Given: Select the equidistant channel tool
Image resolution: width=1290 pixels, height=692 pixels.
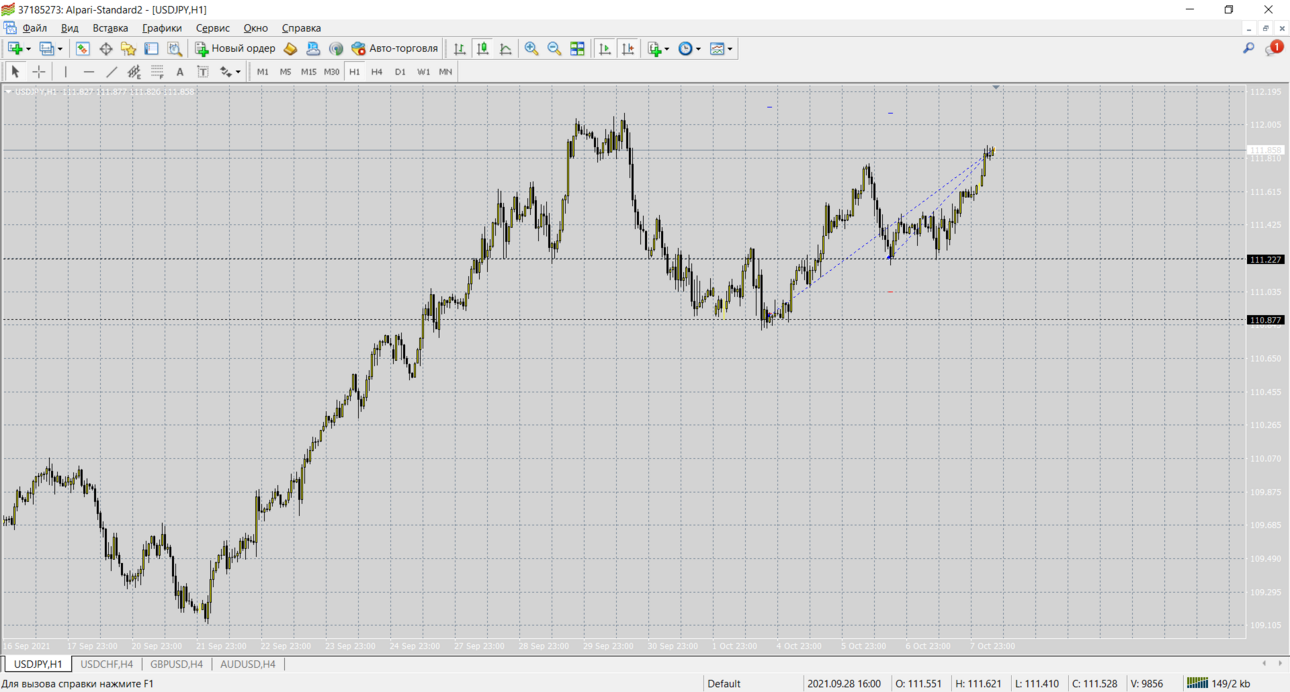Looking at the screenshot, I should click(x=134, y=72).
